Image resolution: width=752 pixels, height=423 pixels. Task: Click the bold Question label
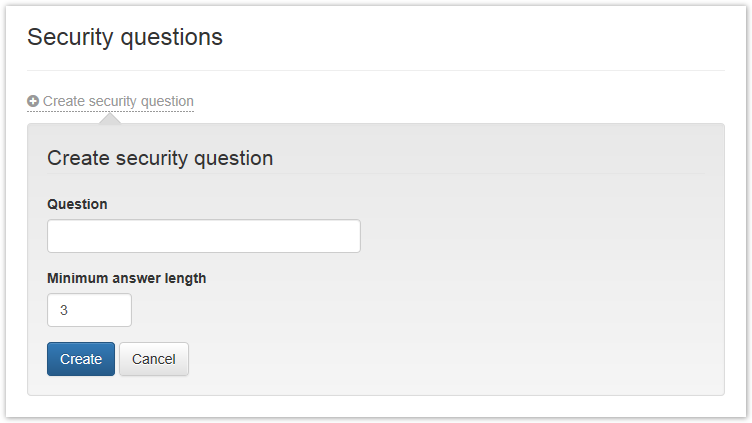coord(77,204)
